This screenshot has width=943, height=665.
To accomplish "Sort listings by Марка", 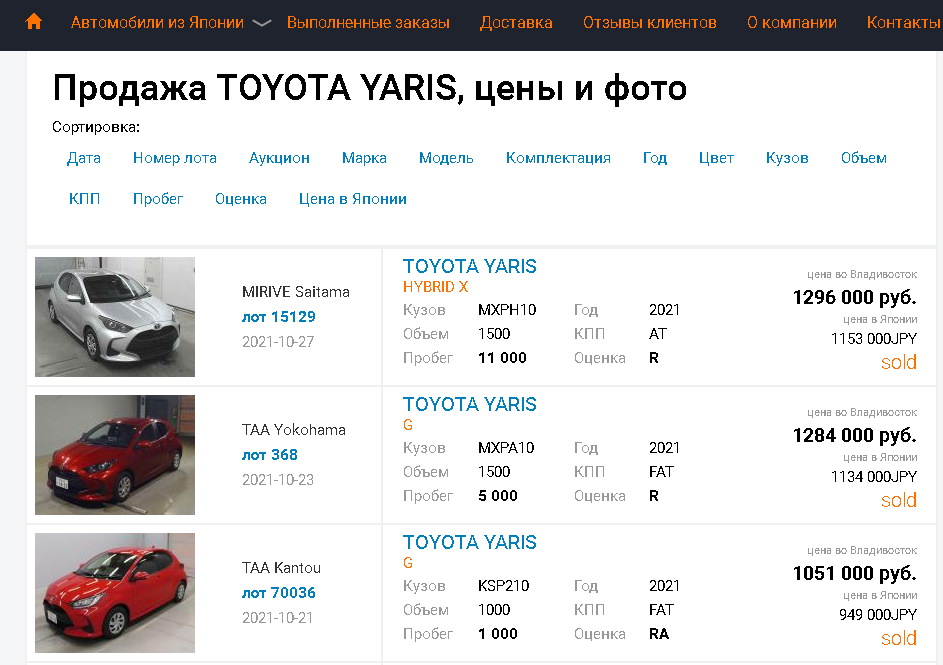I will (x=364, y=158).
